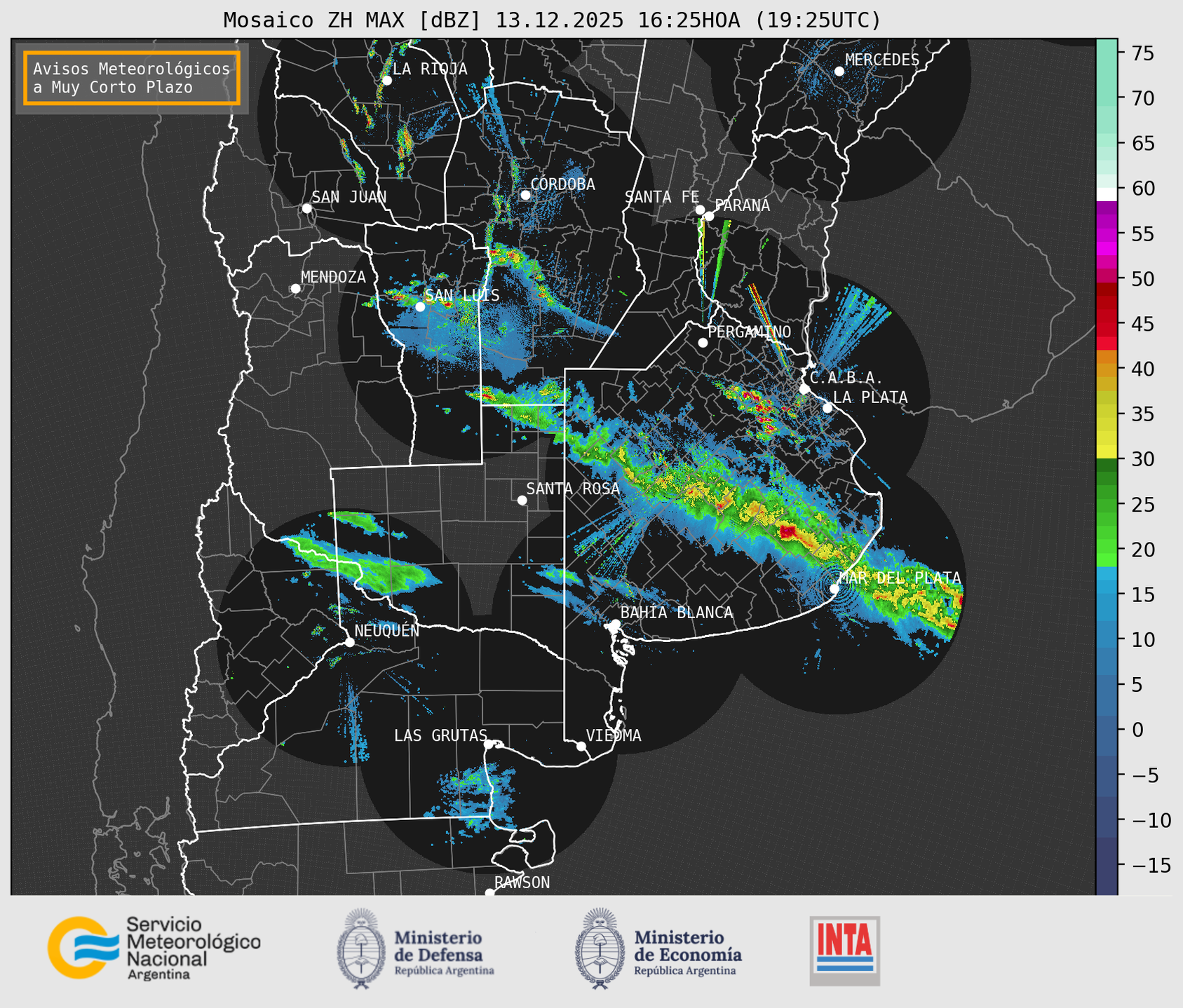1183x1008 pixels.
Task: Click the Córdoba city marker dot
Action: pos(525,195)
